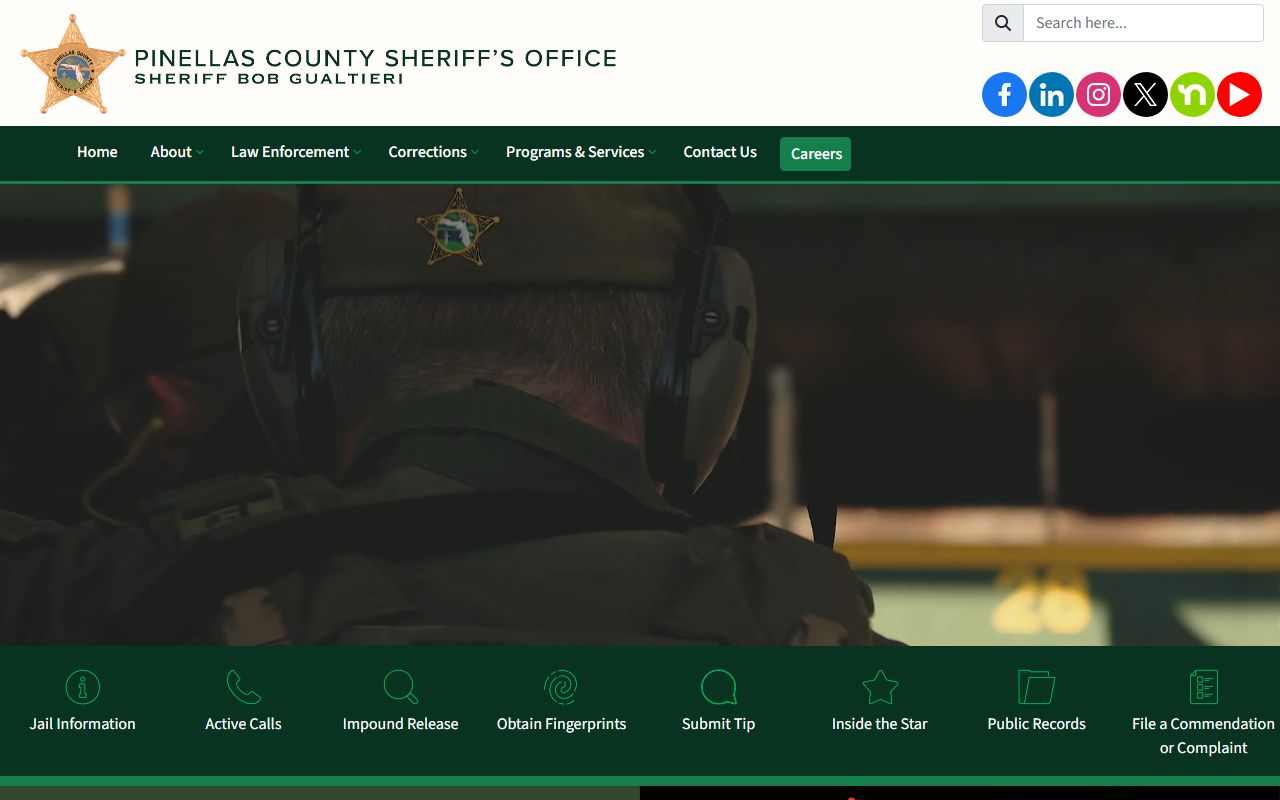Open the Corrections menu item
Image resolution: width=1280 pixels, height=800 pixels.
427,152
